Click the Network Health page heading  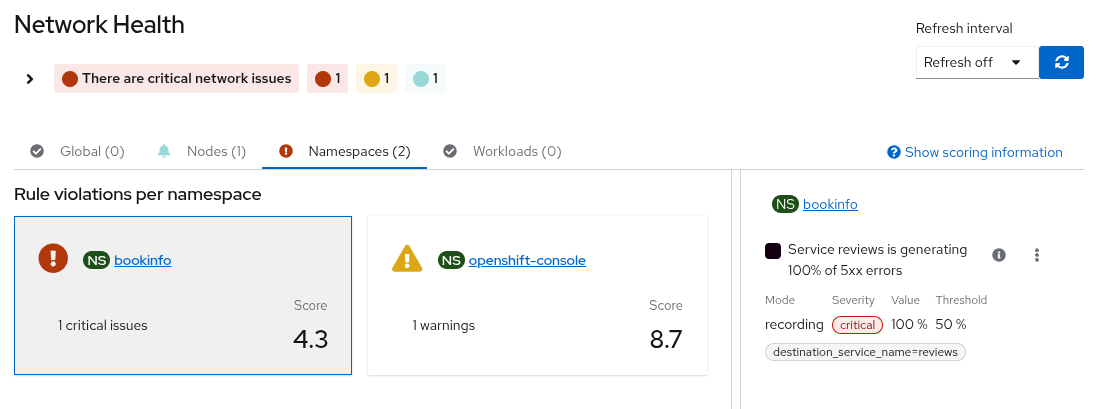(99, 24)
